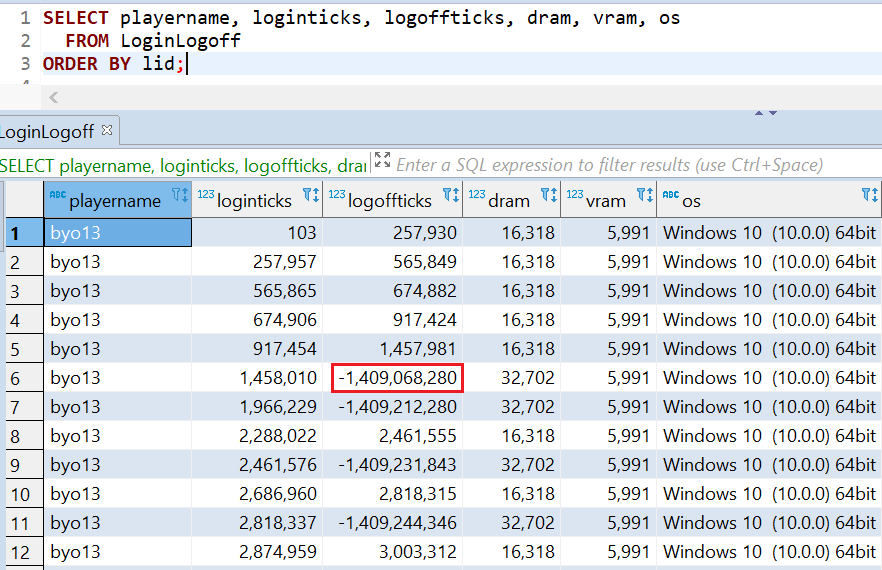This screenshot has height=570, width=882.
Task: Click the SQL filter expression input field
Action: pyautogui.click(x=608, y=165)
